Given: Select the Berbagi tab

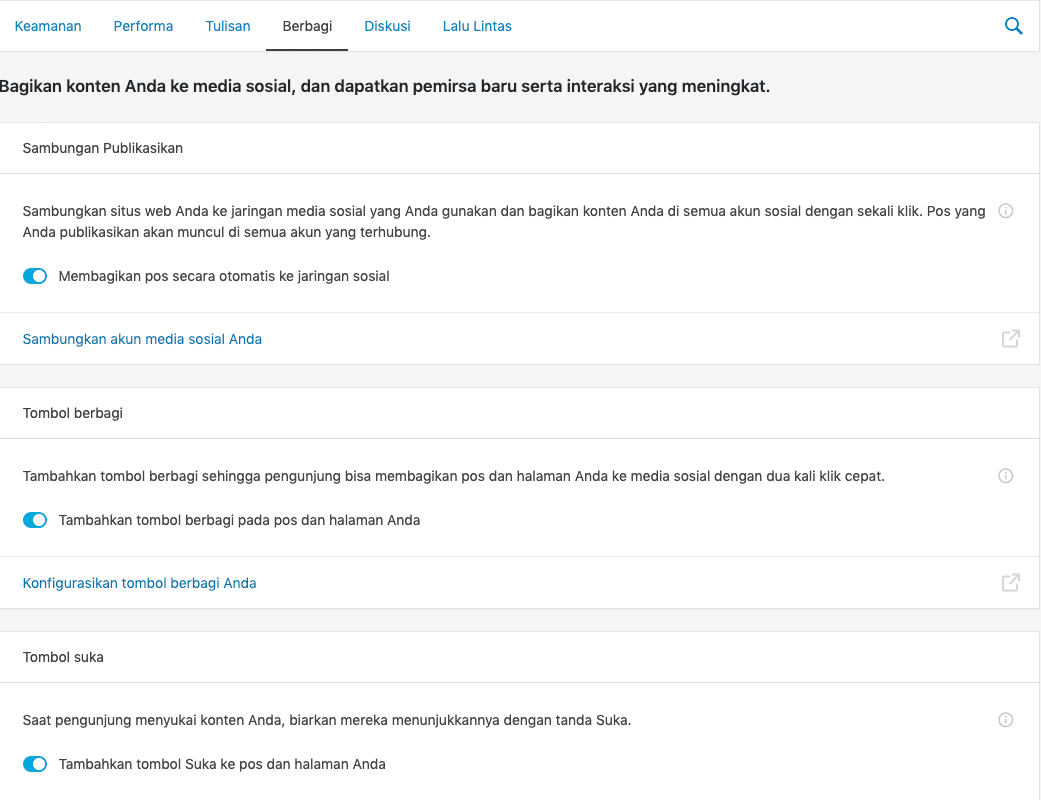Looking at the screenshot, I should click(307, 26).
